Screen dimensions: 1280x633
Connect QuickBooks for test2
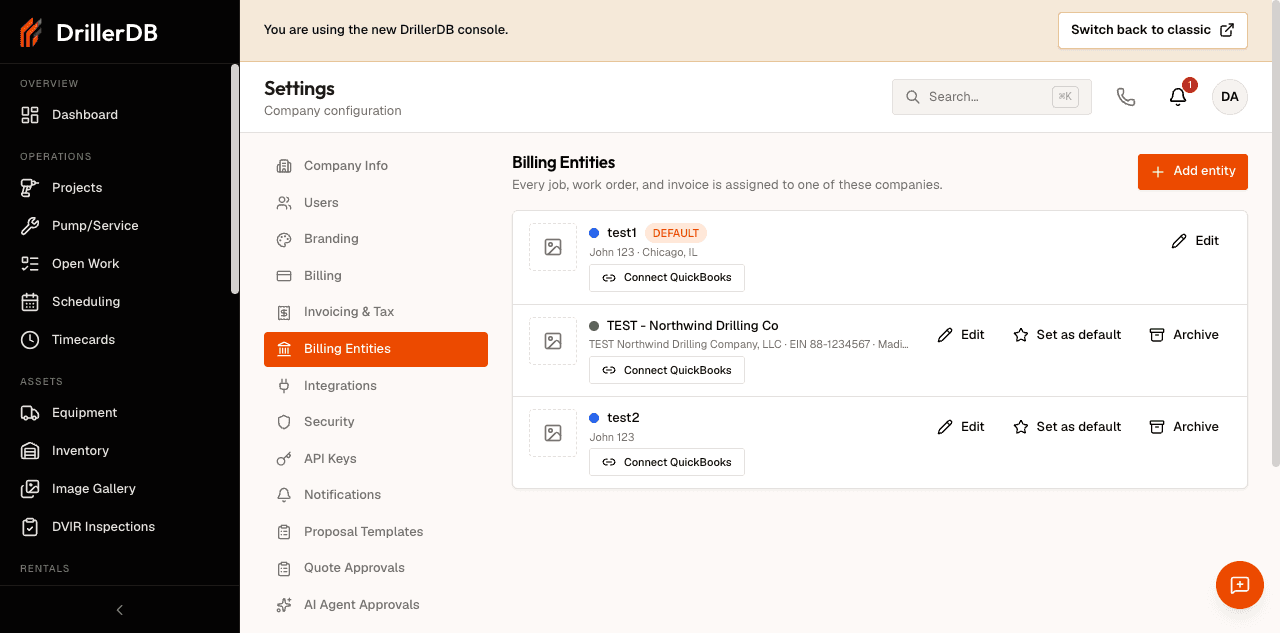[x=667, y=462]
